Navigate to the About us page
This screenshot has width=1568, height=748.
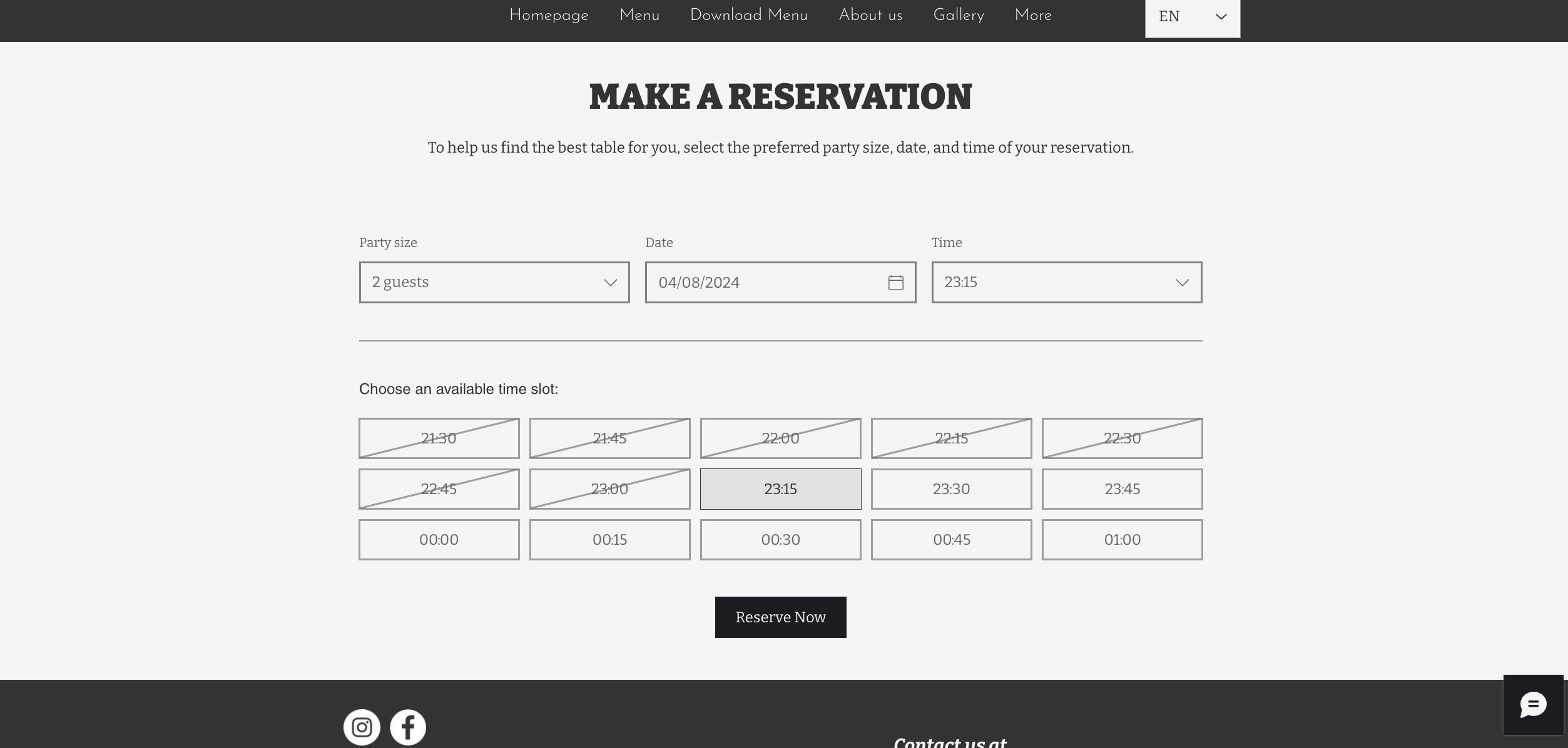point(870,15)
